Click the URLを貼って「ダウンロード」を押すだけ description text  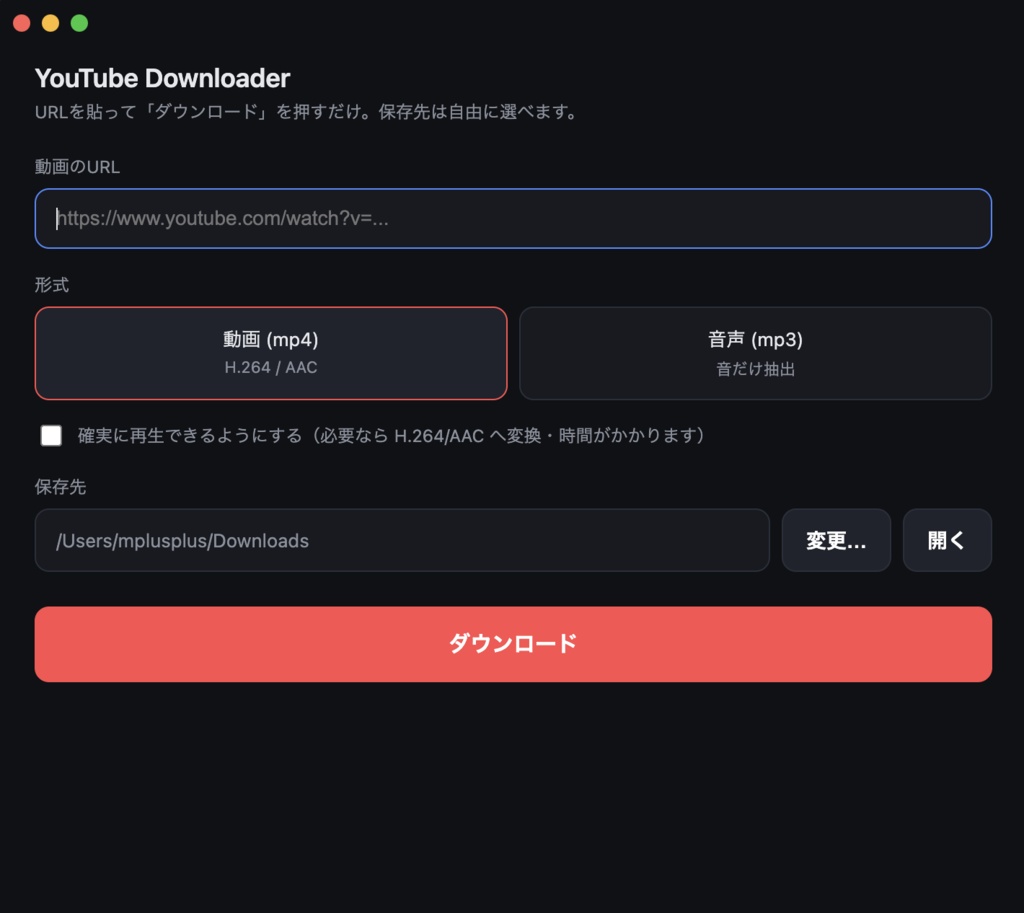pos(307,112)
